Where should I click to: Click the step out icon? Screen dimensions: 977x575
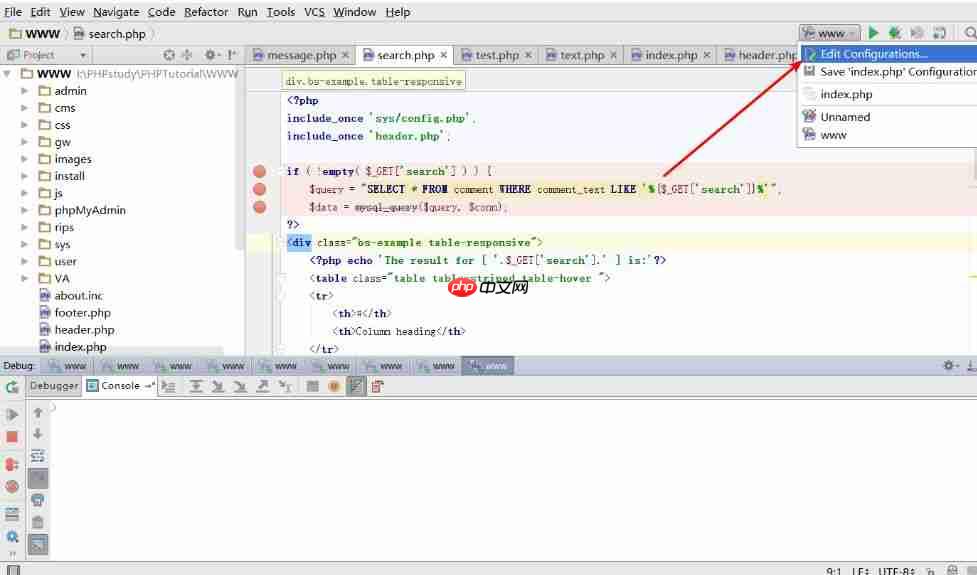(x=262, y=386)
